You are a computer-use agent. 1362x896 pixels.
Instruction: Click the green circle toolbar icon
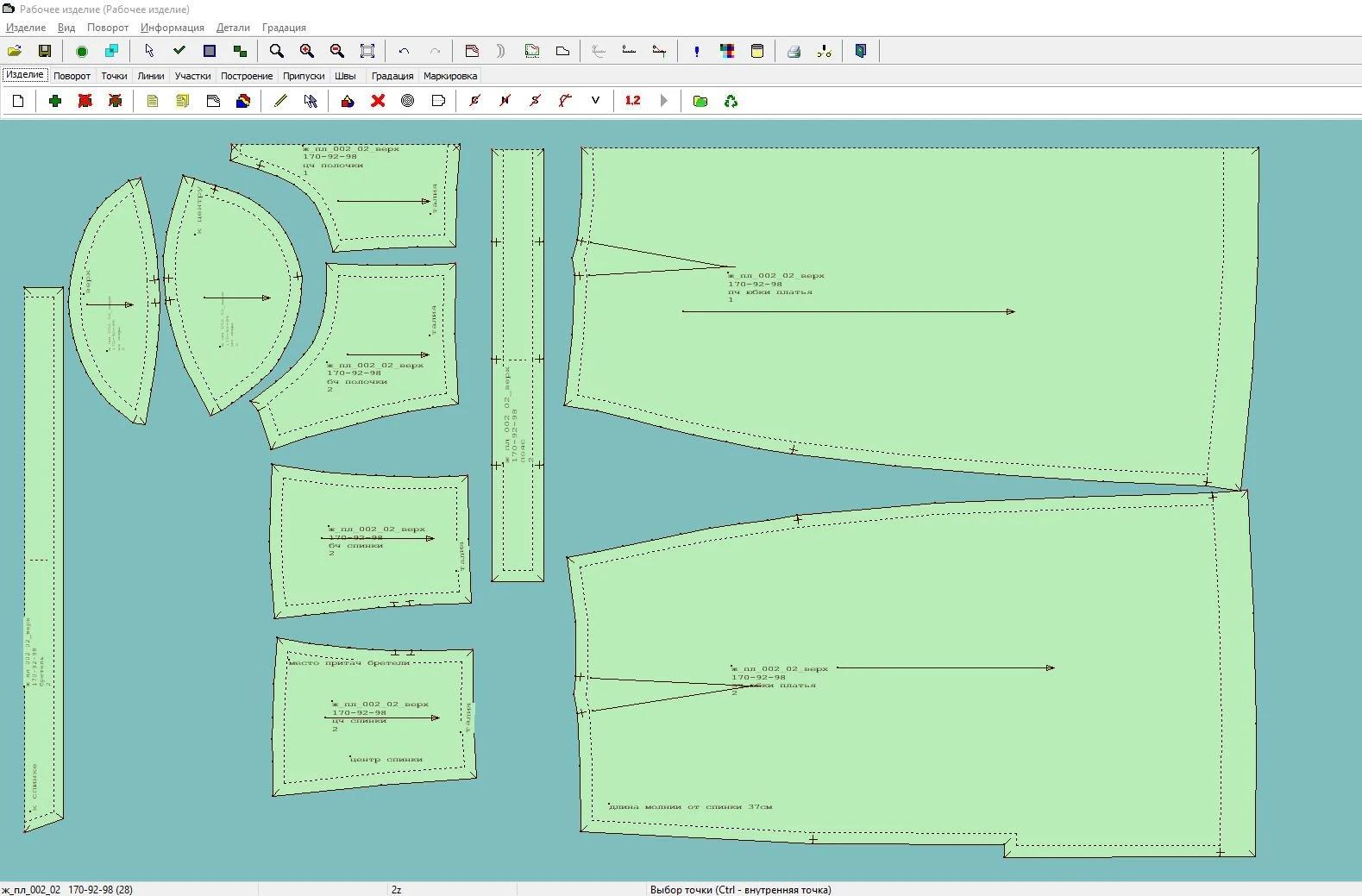(x=82, y=51)
